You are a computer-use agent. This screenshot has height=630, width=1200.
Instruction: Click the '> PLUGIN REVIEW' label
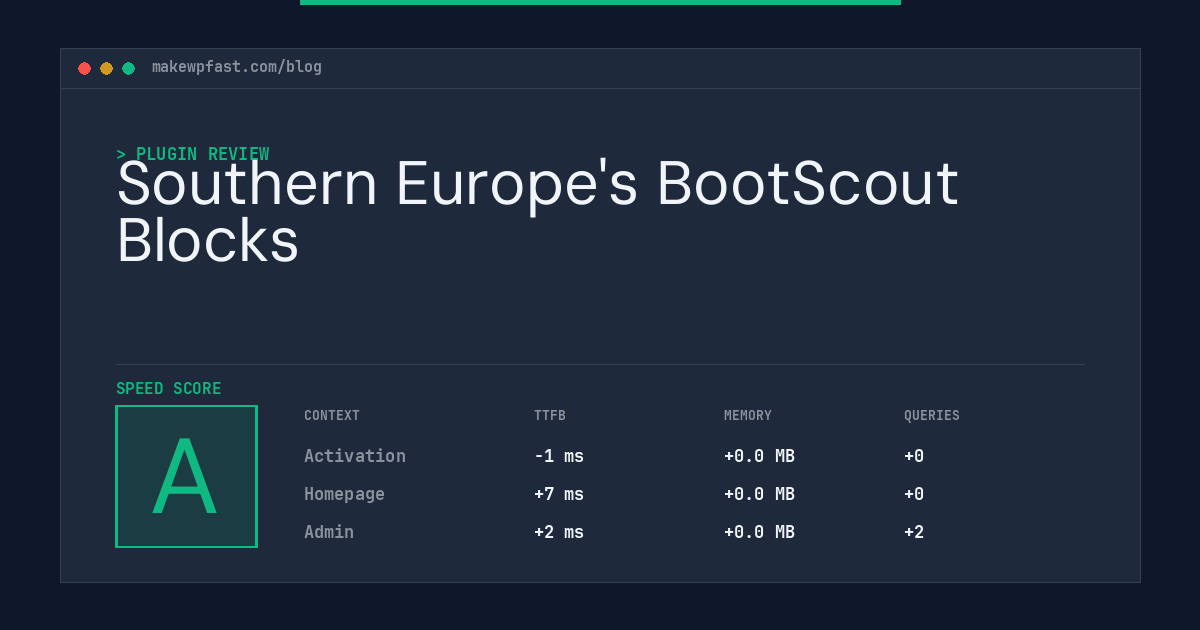tap(193, 154)
